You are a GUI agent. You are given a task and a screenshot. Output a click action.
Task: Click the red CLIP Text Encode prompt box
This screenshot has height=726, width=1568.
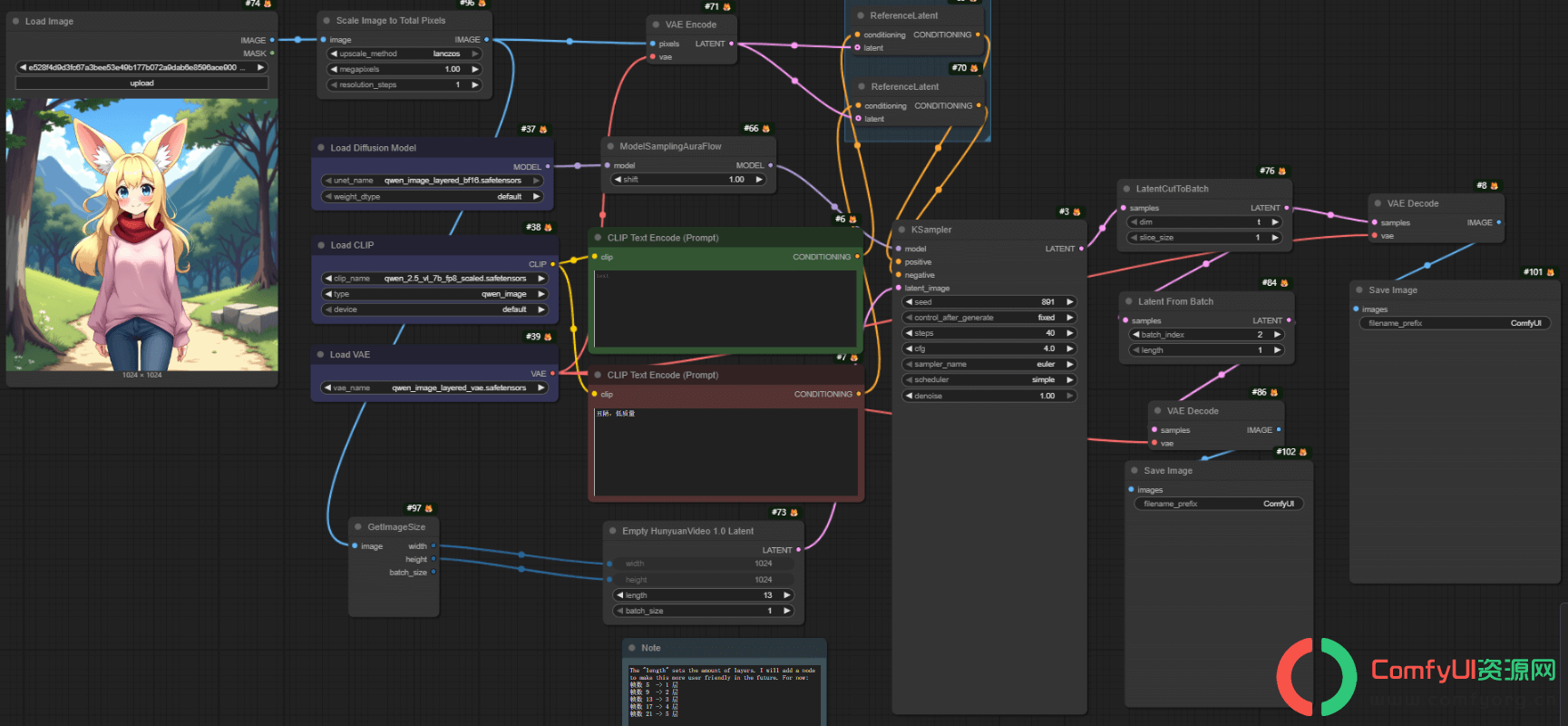pos(726,451)
